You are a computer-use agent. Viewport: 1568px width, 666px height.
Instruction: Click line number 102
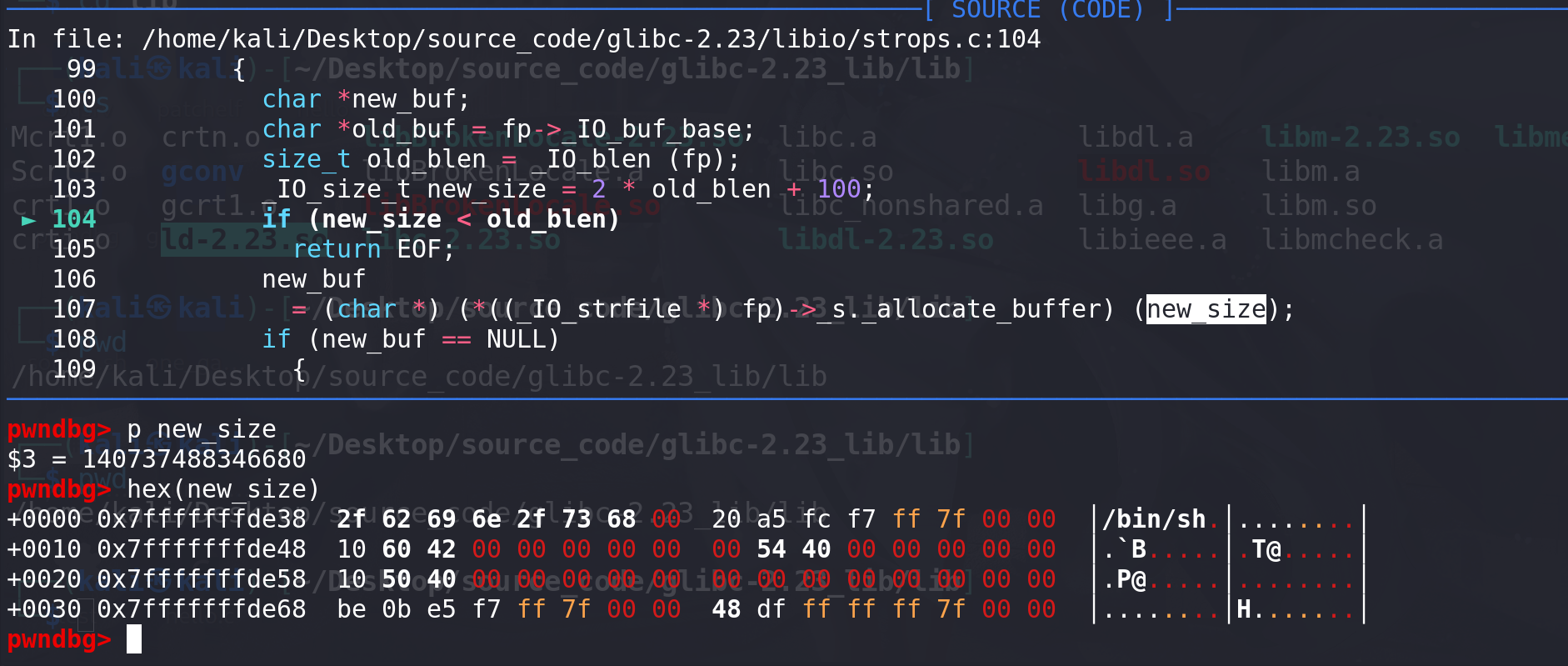point(74,159)
